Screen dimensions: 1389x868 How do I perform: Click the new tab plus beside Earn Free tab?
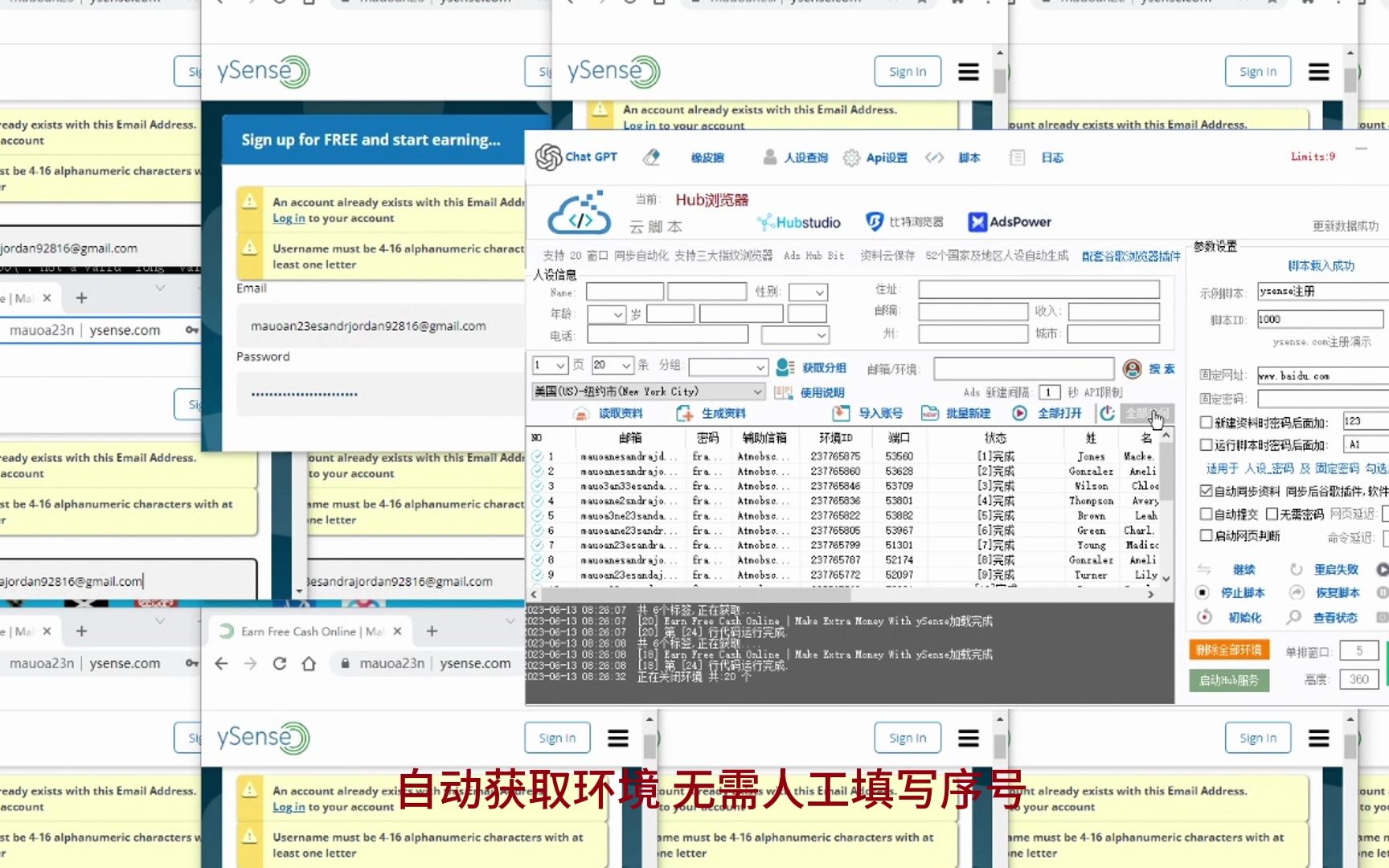pos(432,632)
